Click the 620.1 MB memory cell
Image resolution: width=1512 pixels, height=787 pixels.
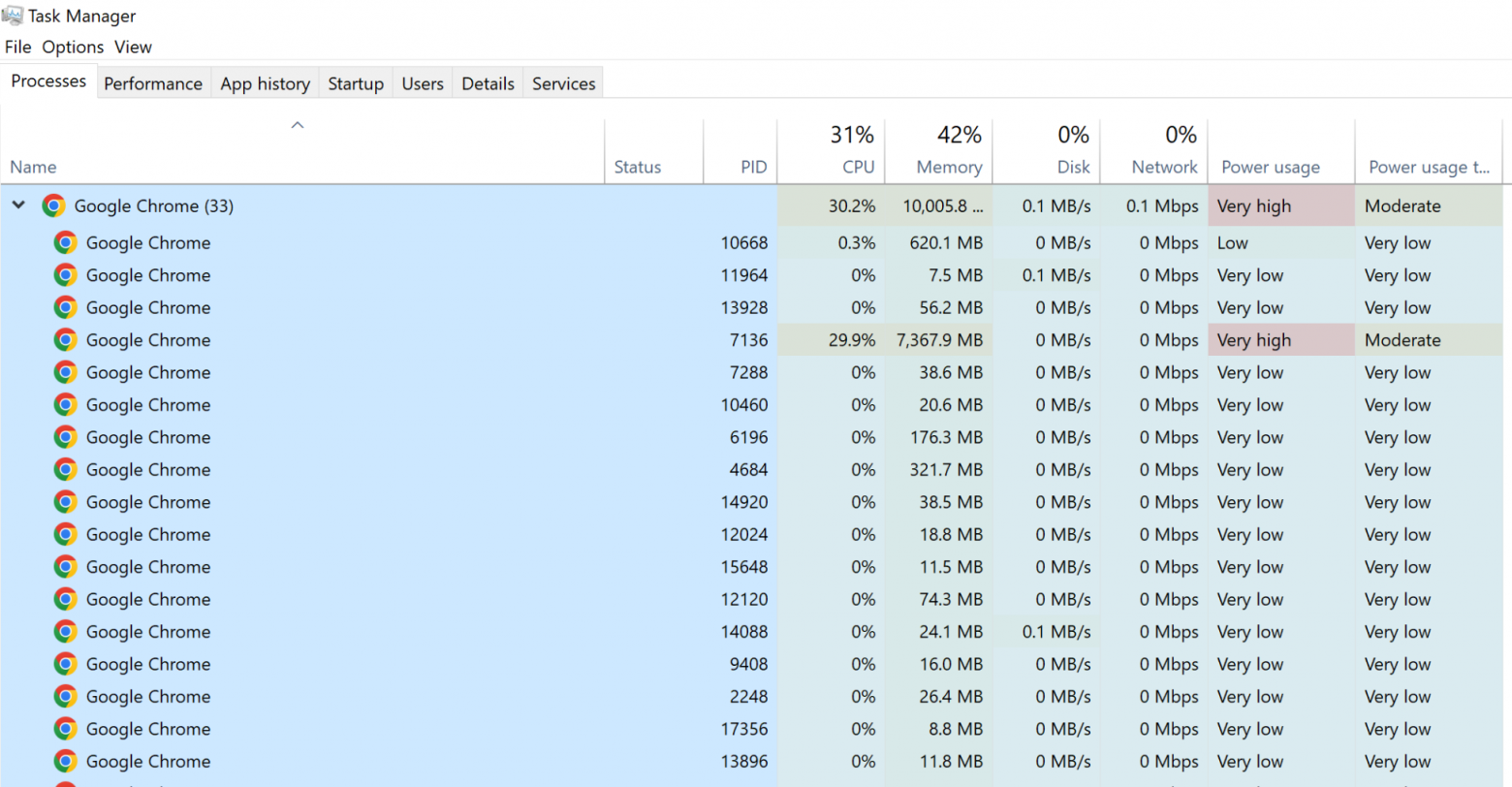[x=938, y=242]
